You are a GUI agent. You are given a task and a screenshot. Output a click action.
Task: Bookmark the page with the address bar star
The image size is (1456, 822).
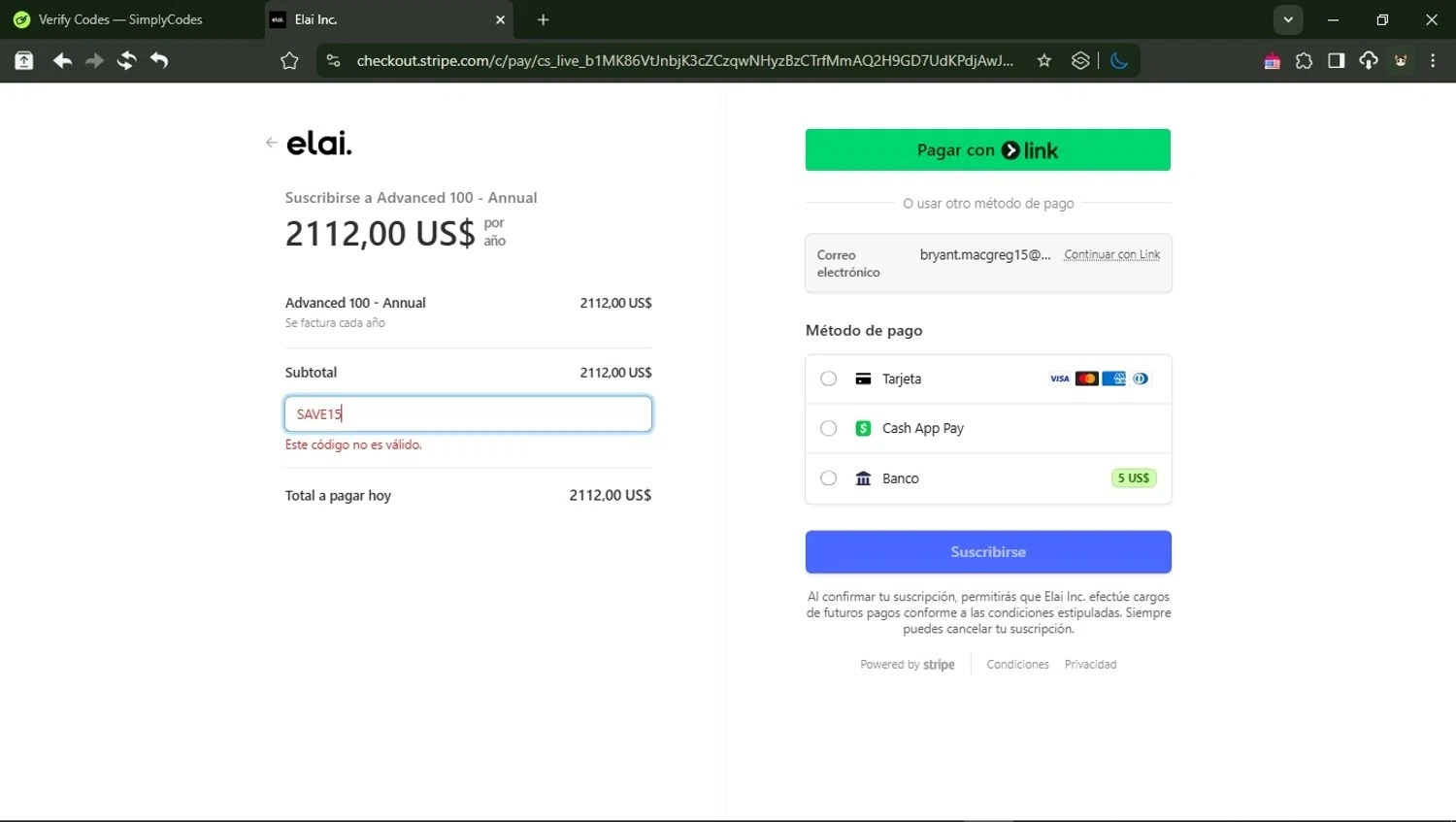(1044, 61)
